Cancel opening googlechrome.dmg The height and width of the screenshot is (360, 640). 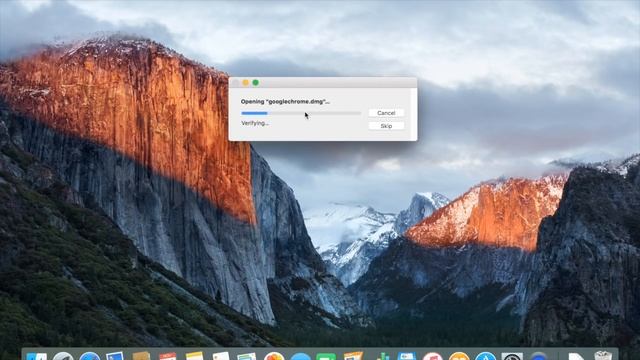click(386, 113)
